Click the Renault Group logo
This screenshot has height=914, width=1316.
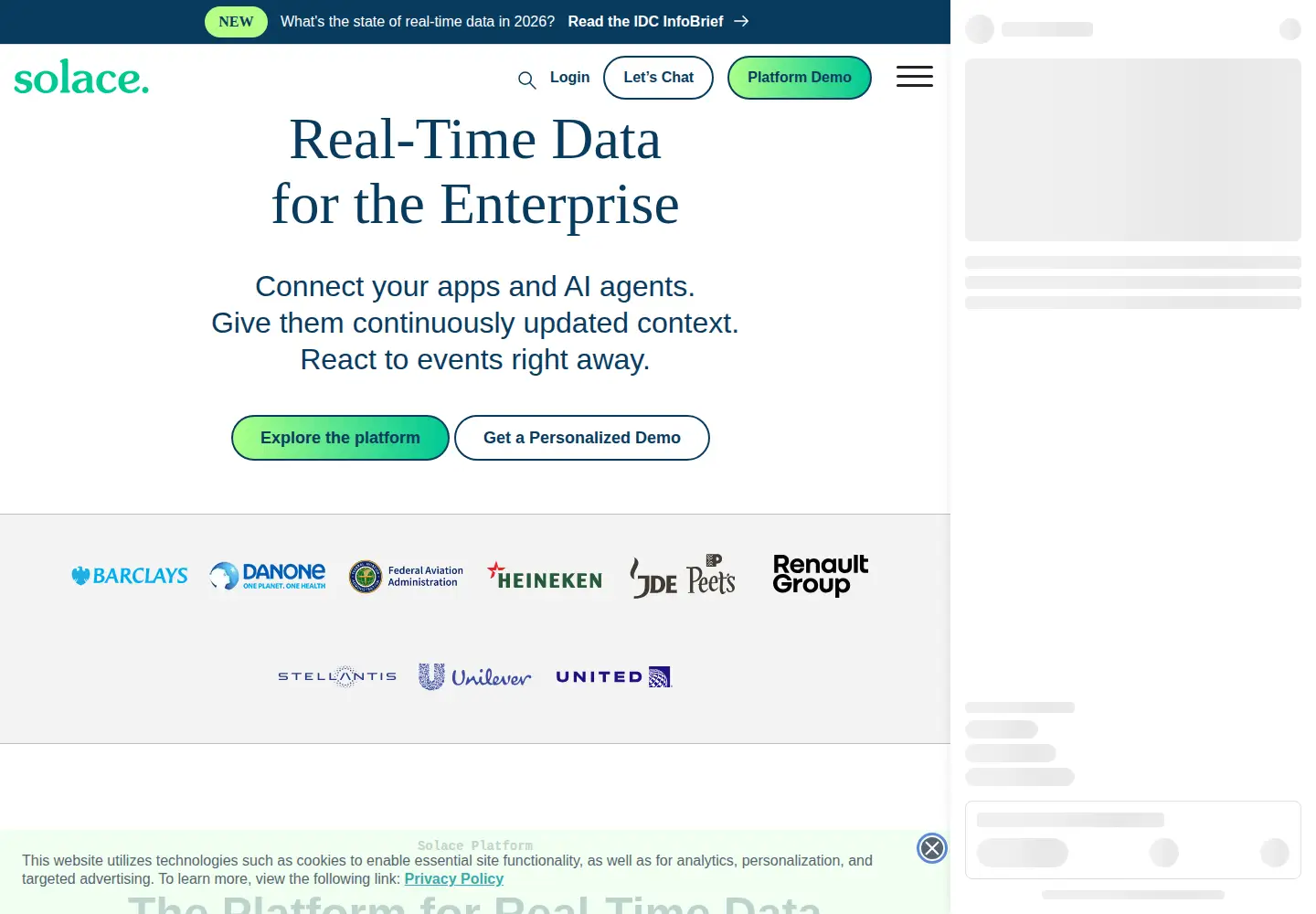821,576
